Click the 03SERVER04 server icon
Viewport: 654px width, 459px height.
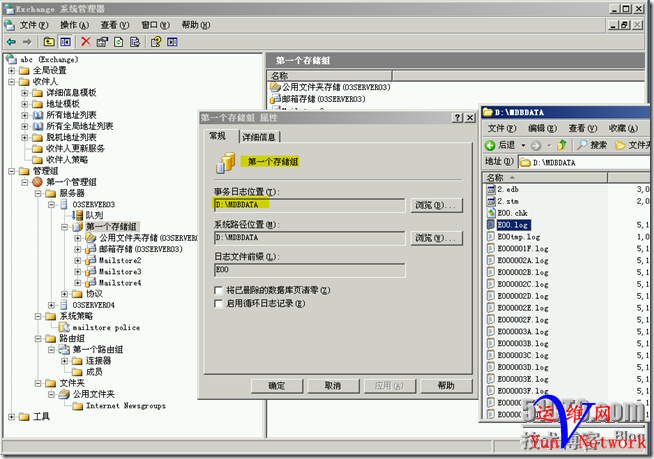[64, 305]
